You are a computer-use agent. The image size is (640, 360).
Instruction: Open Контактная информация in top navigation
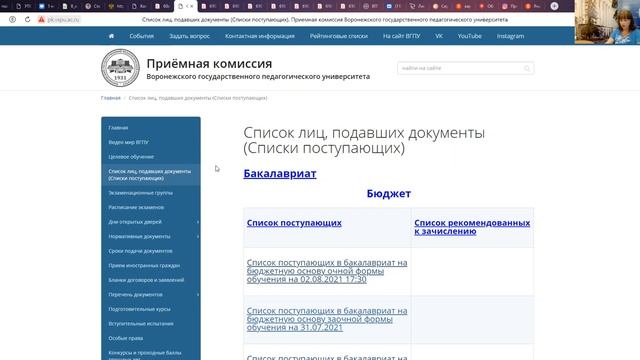[x=260, y=36]
